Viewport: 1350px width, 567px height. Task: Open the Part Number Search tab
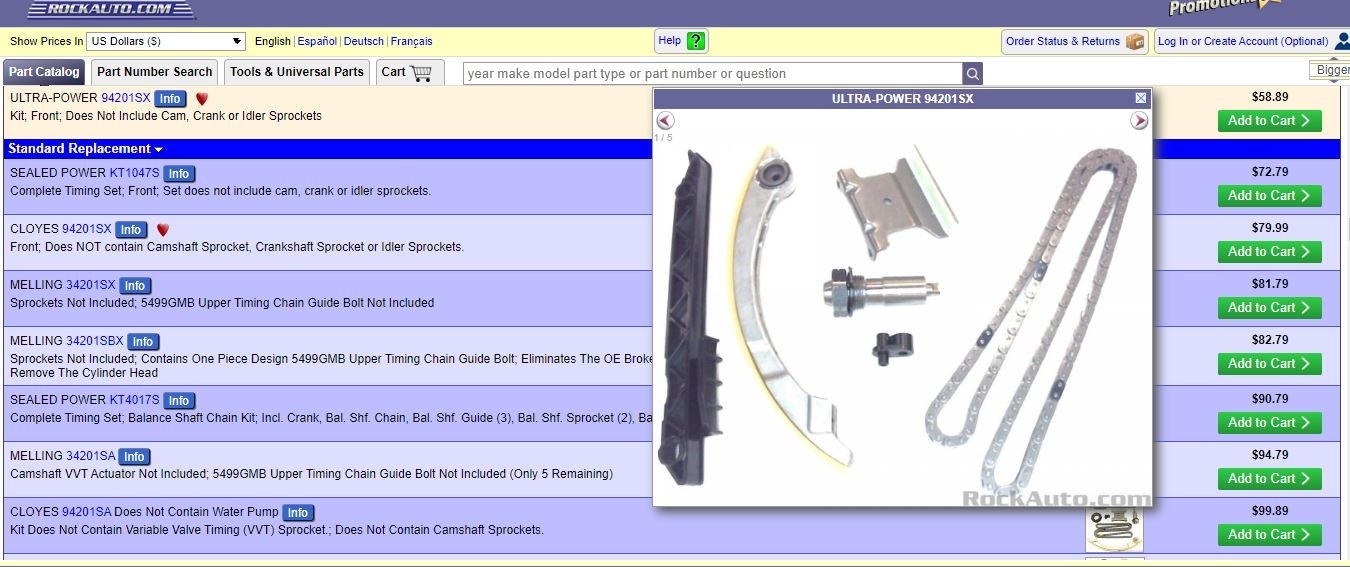click(155, 72)
